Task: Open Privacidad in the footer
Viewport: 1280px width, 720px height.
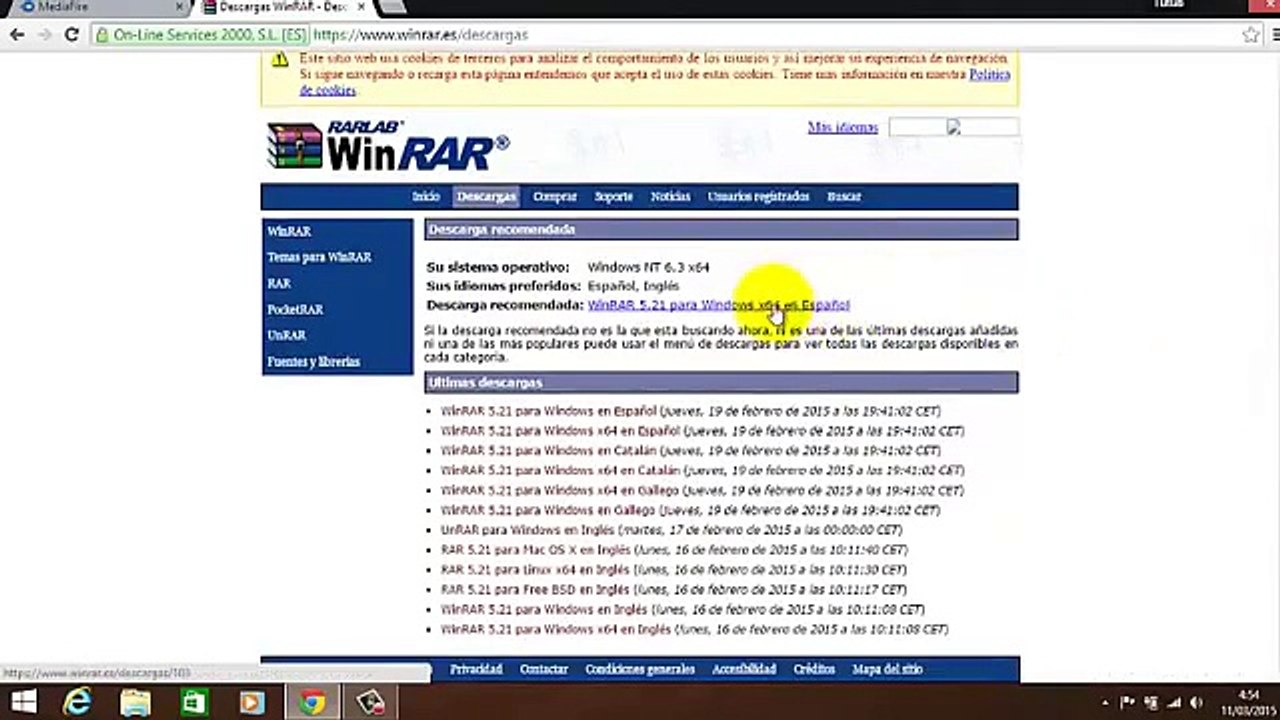Action: point(476,670)
